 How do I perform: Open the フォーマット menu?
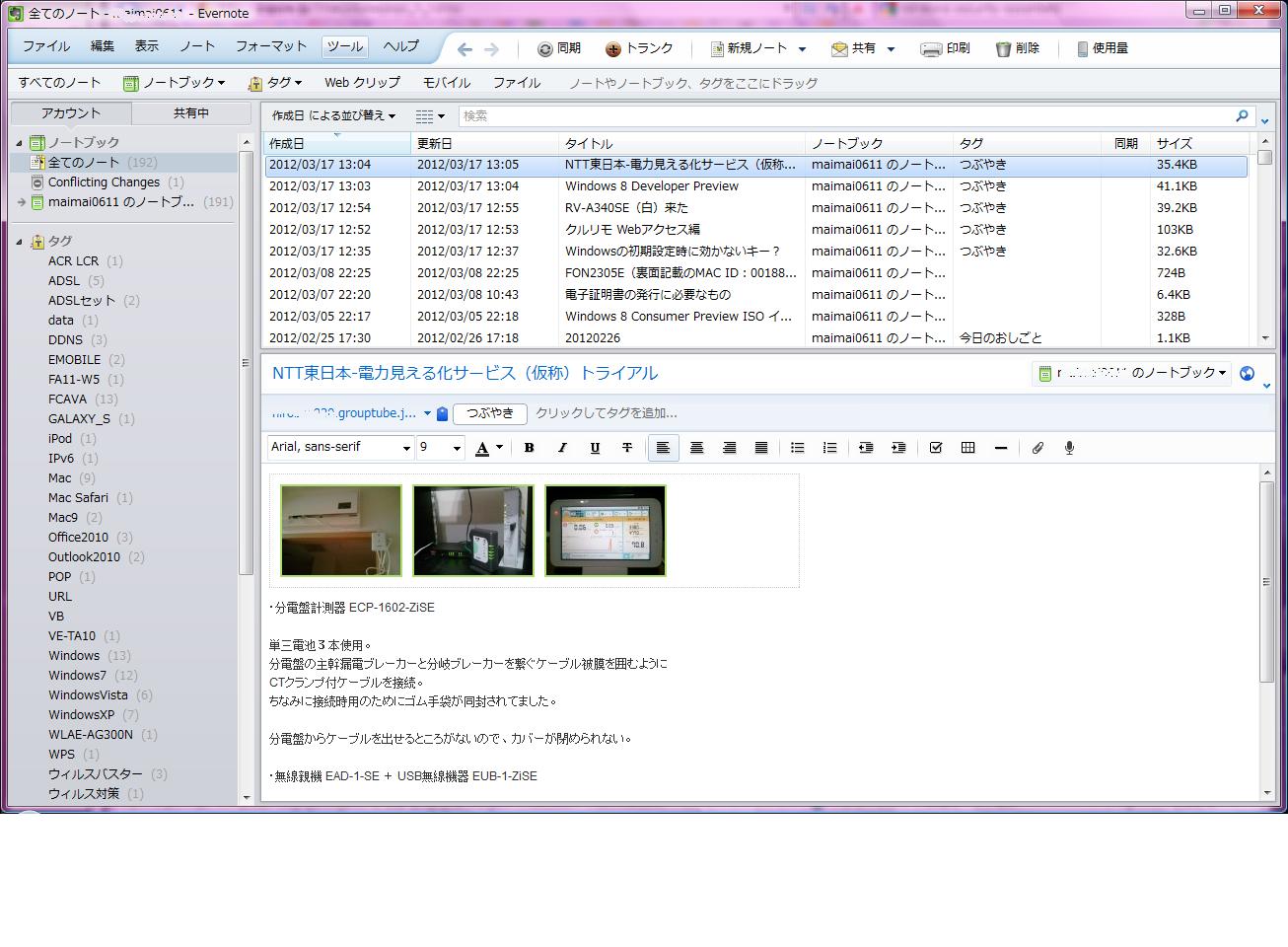(x=271, y=46)
